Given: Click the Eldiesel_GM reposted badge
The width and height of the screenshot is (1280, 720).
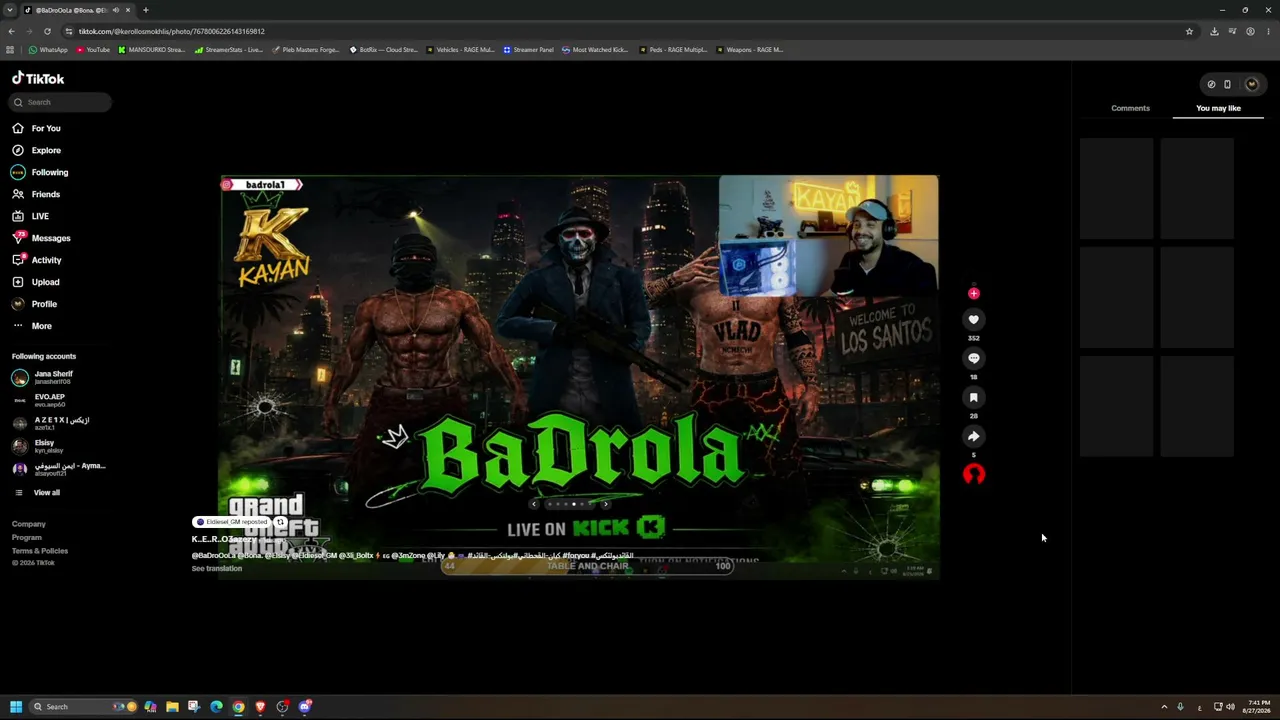Looking at the screenshot, I should click(x=232, y=522).
